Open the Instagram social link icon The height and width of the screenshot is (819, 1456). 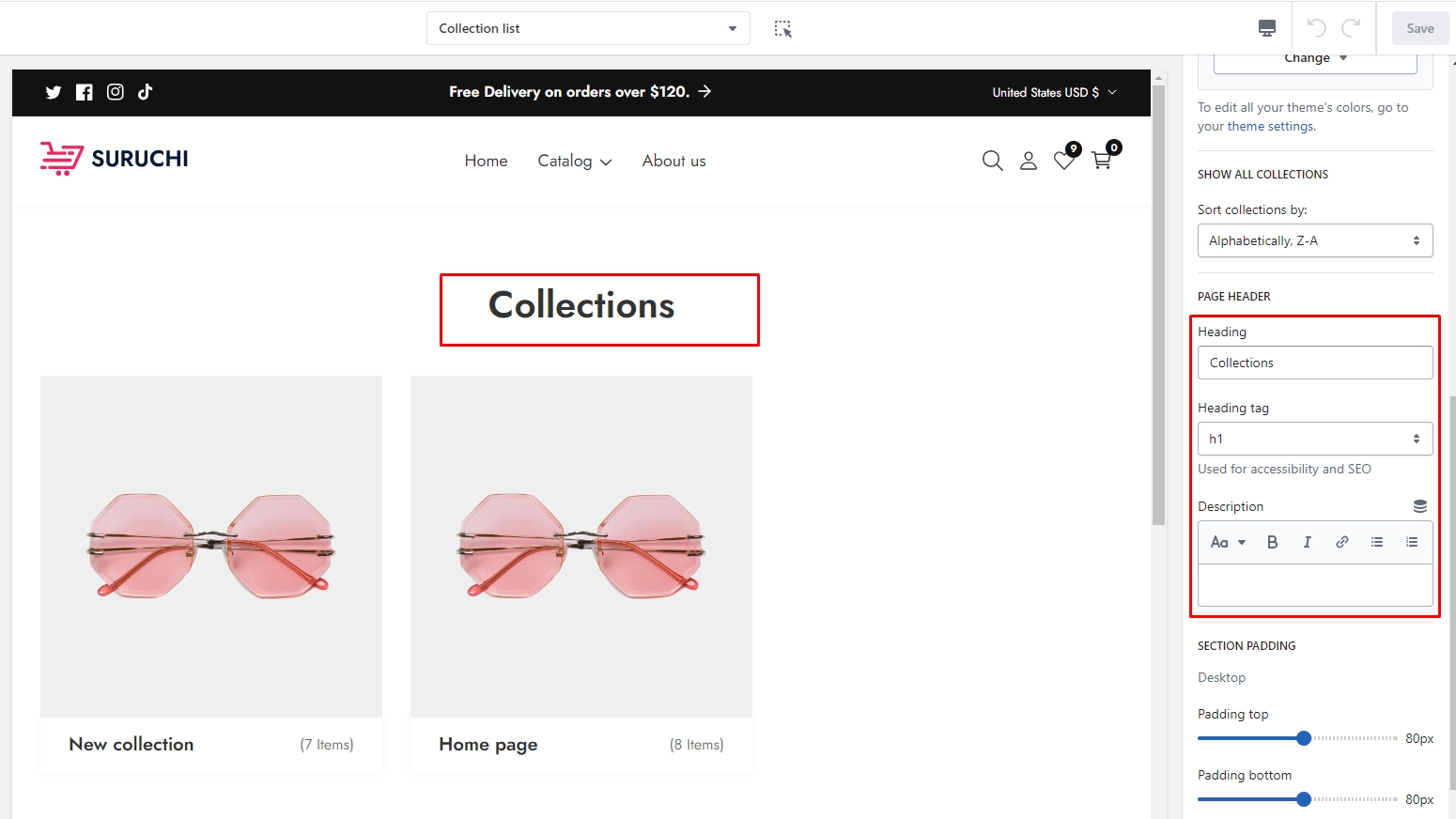pyautogui.click(x=116, y=92)
